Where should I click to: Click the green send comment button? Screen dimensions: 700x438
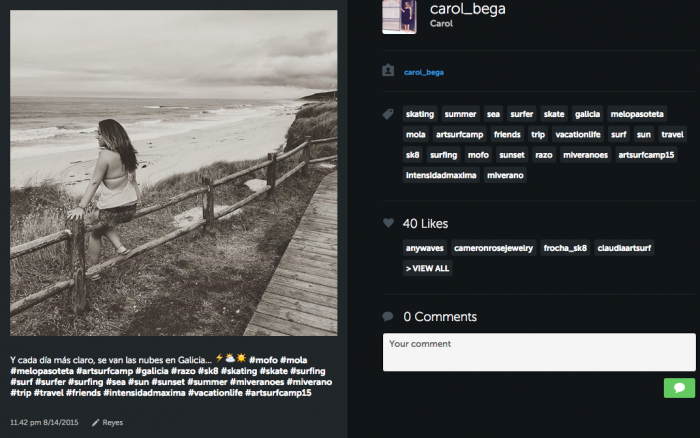coord(679,387)
